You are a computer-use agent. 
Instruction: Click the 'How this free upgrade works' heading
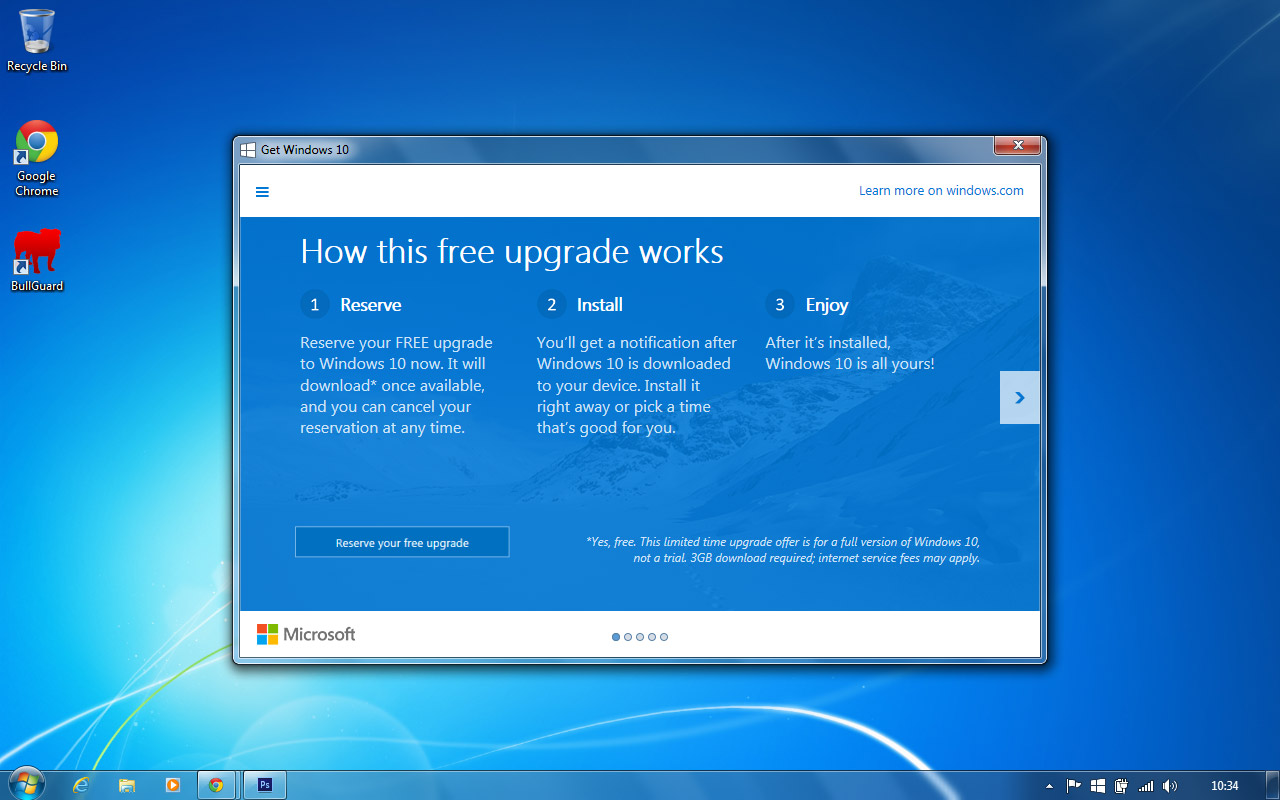[x=512, y=252]
